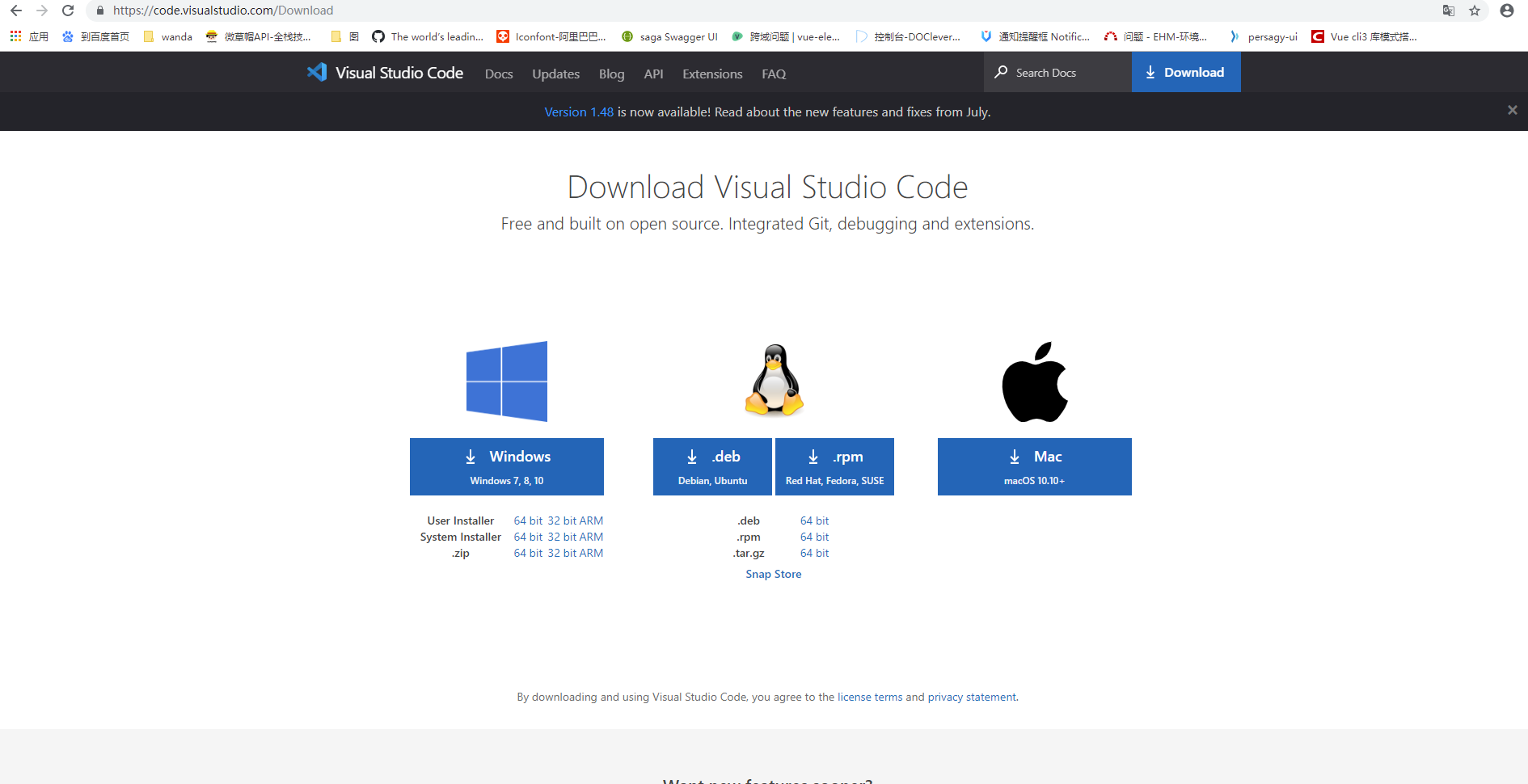Click the blue Download button in header

pos(1185,72)
